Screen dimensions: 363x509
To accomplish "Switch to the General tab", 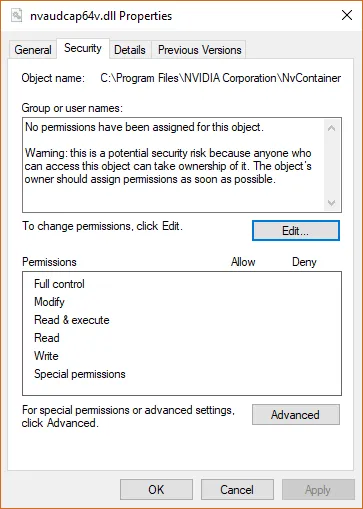I will coord(33,50).
